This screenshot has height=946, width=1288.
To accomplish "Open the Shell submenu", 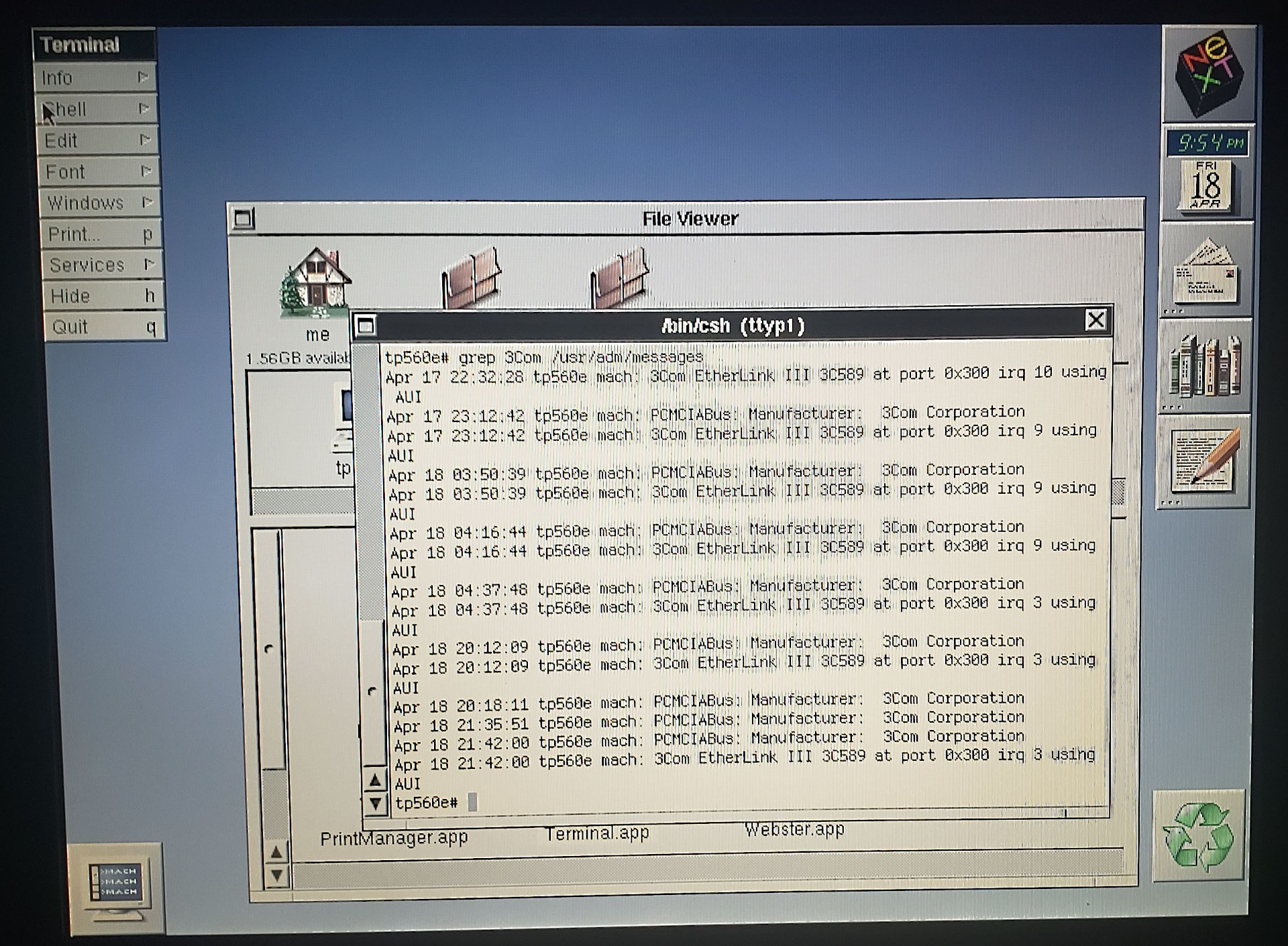I will (98, 109).
